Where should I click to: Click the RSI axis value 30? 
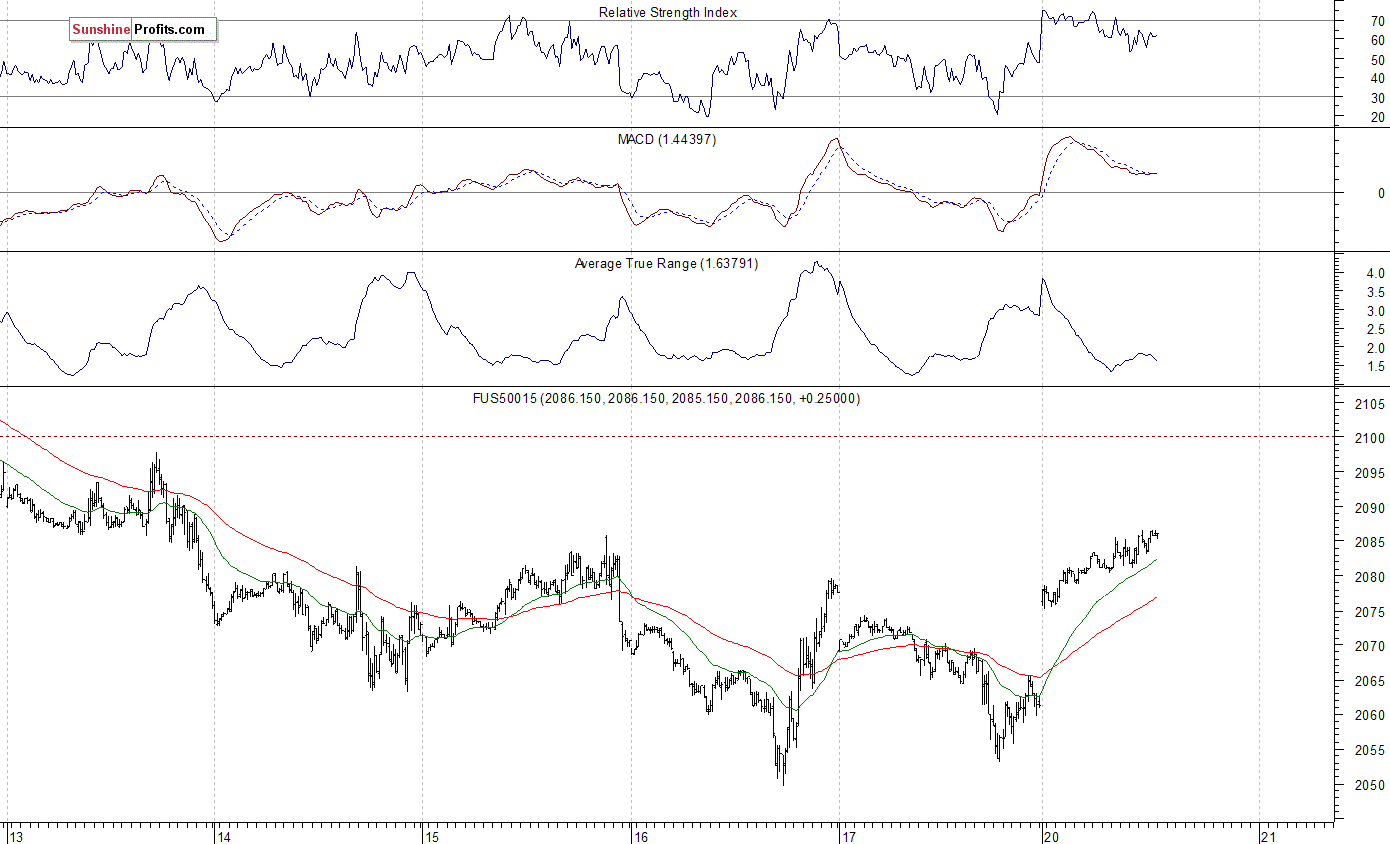click(1377, 98)
